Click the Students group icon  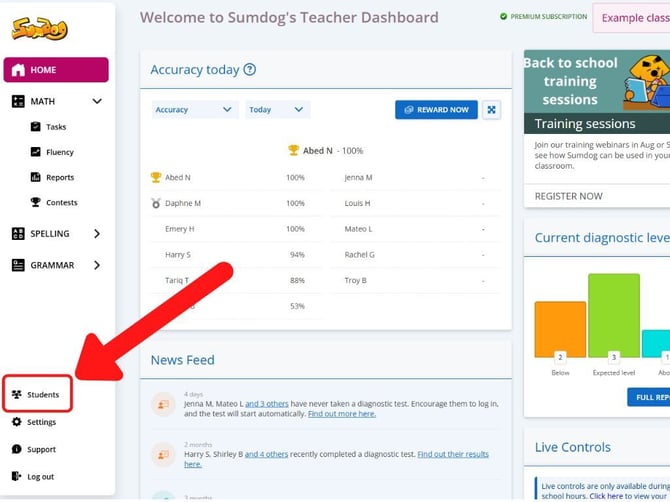click(x=17, y=394)
